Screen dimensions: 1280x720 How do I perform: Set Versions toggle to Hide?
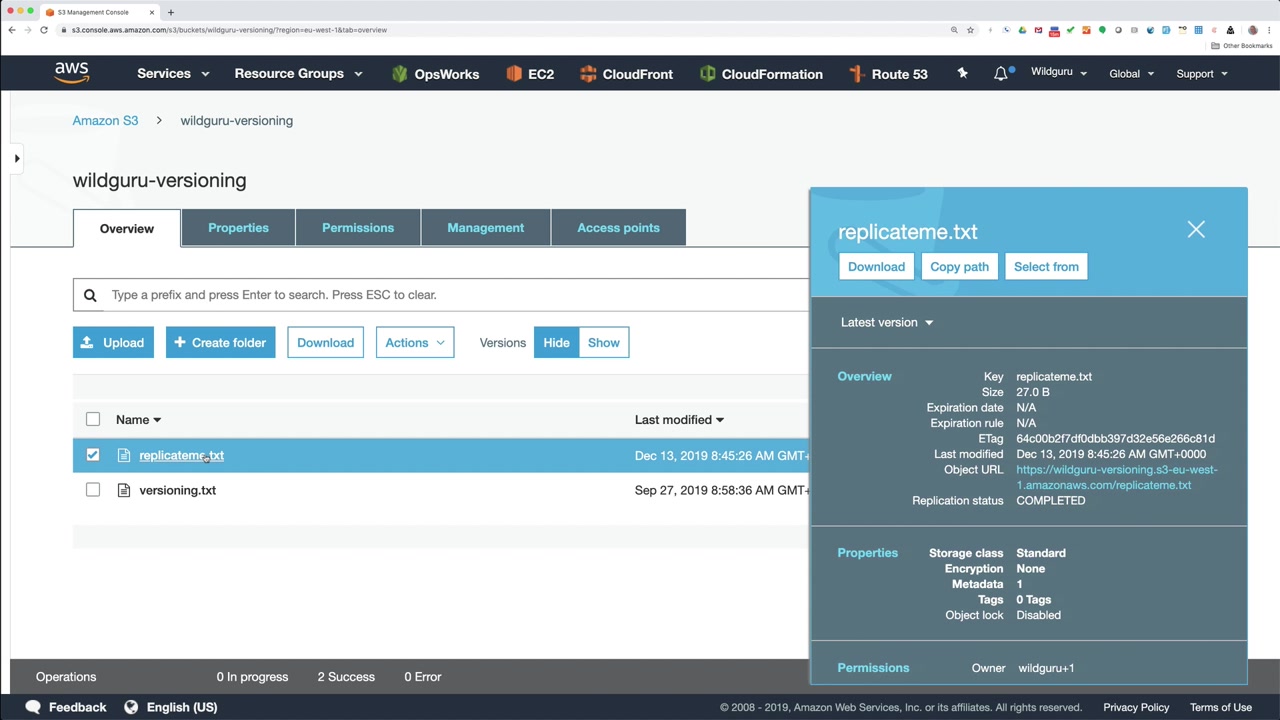556,343
